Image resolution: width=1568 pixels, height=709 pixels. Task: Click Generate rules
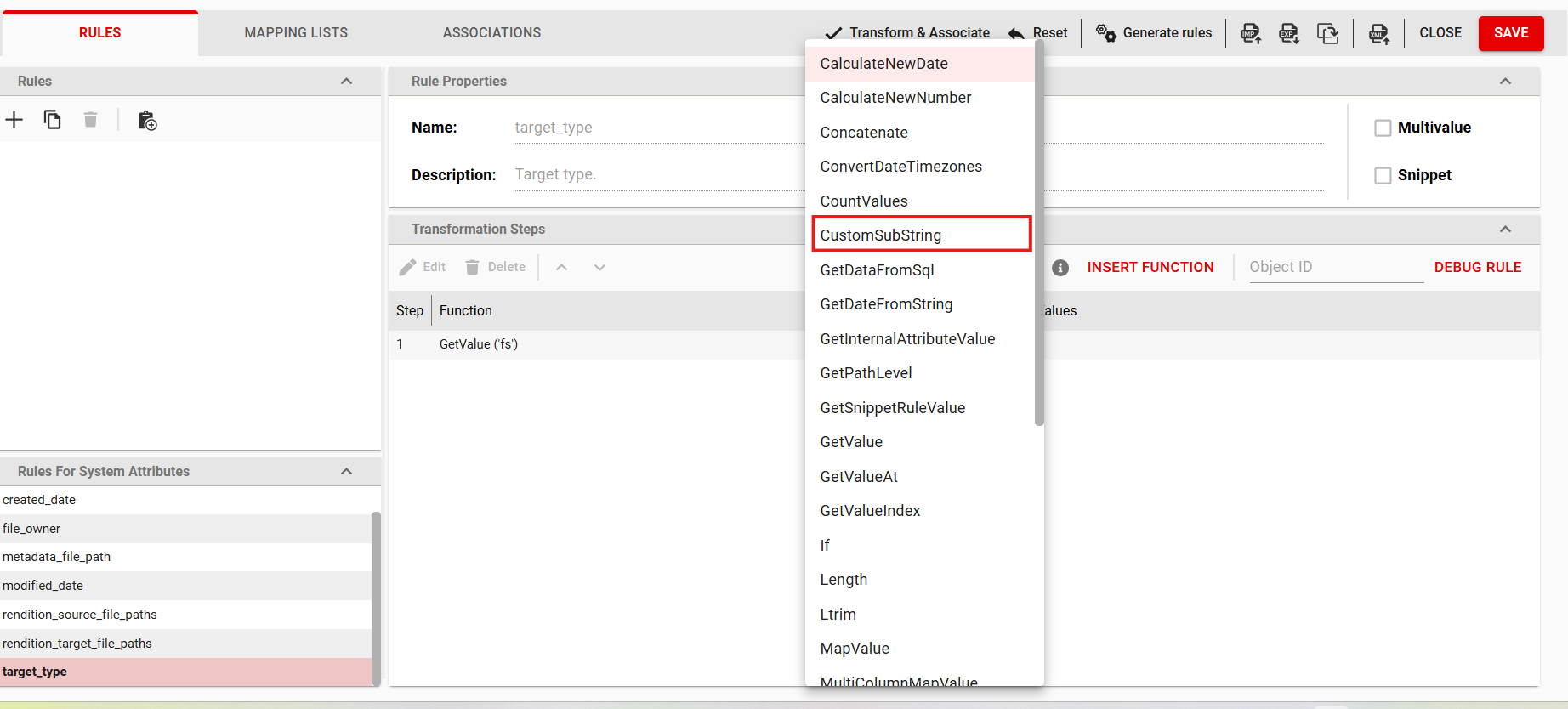pos(1154,33)
